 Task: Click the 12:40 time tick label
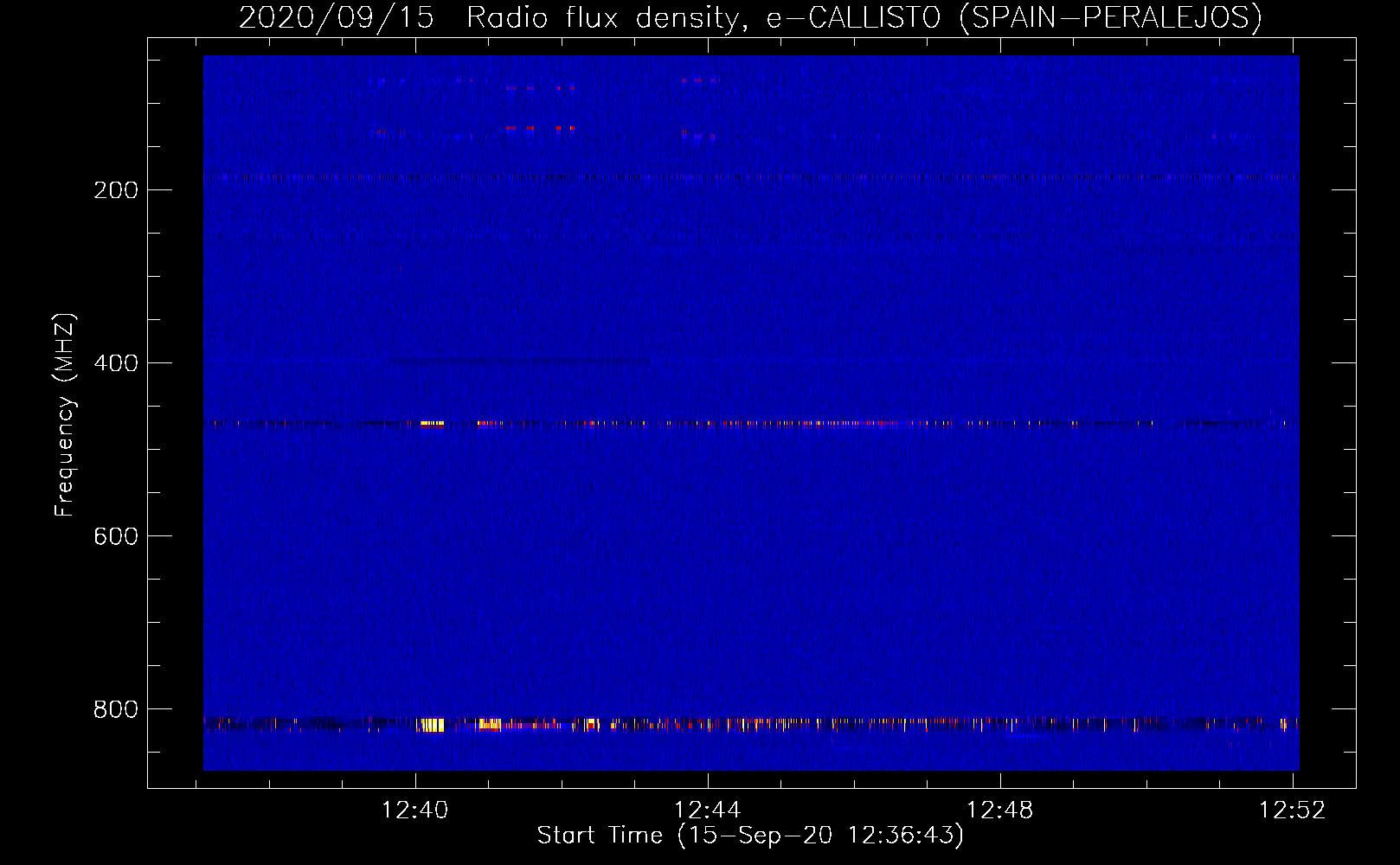(415, 811)
